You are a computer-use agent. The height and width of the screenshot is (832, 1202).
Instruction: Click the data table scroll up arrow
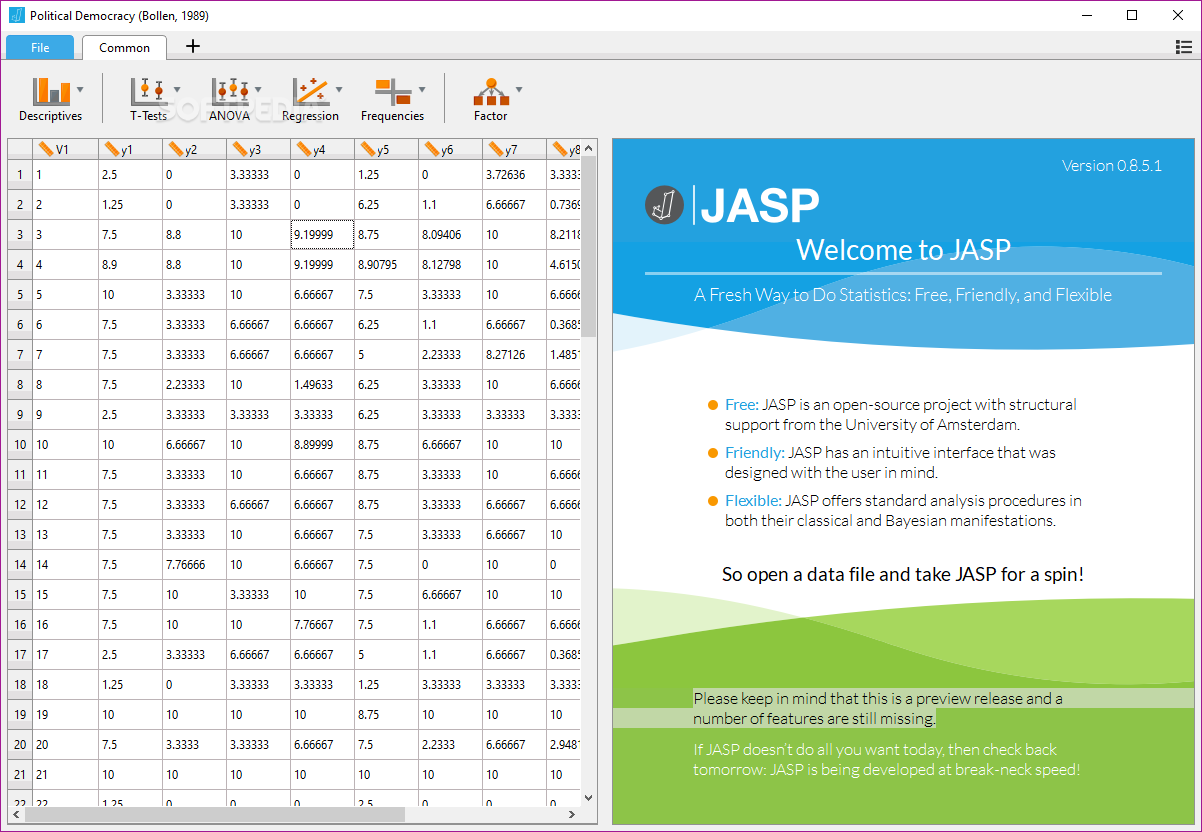tap(589, 149)
